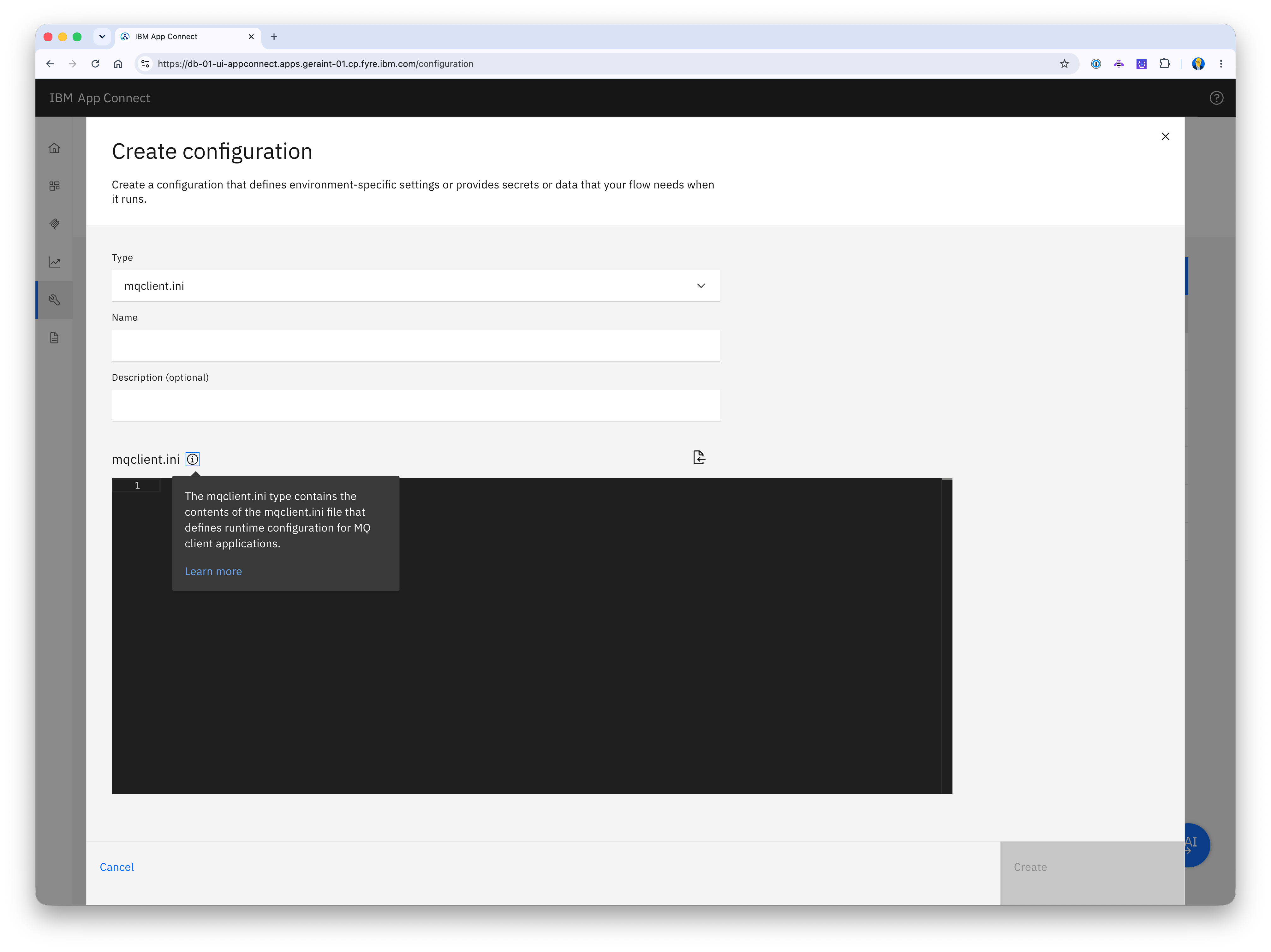Image resolution: width=1271 pixels, height=952 pixels.
Task: Close the IBM App Connect tab
Action: (x=251, y=37)
